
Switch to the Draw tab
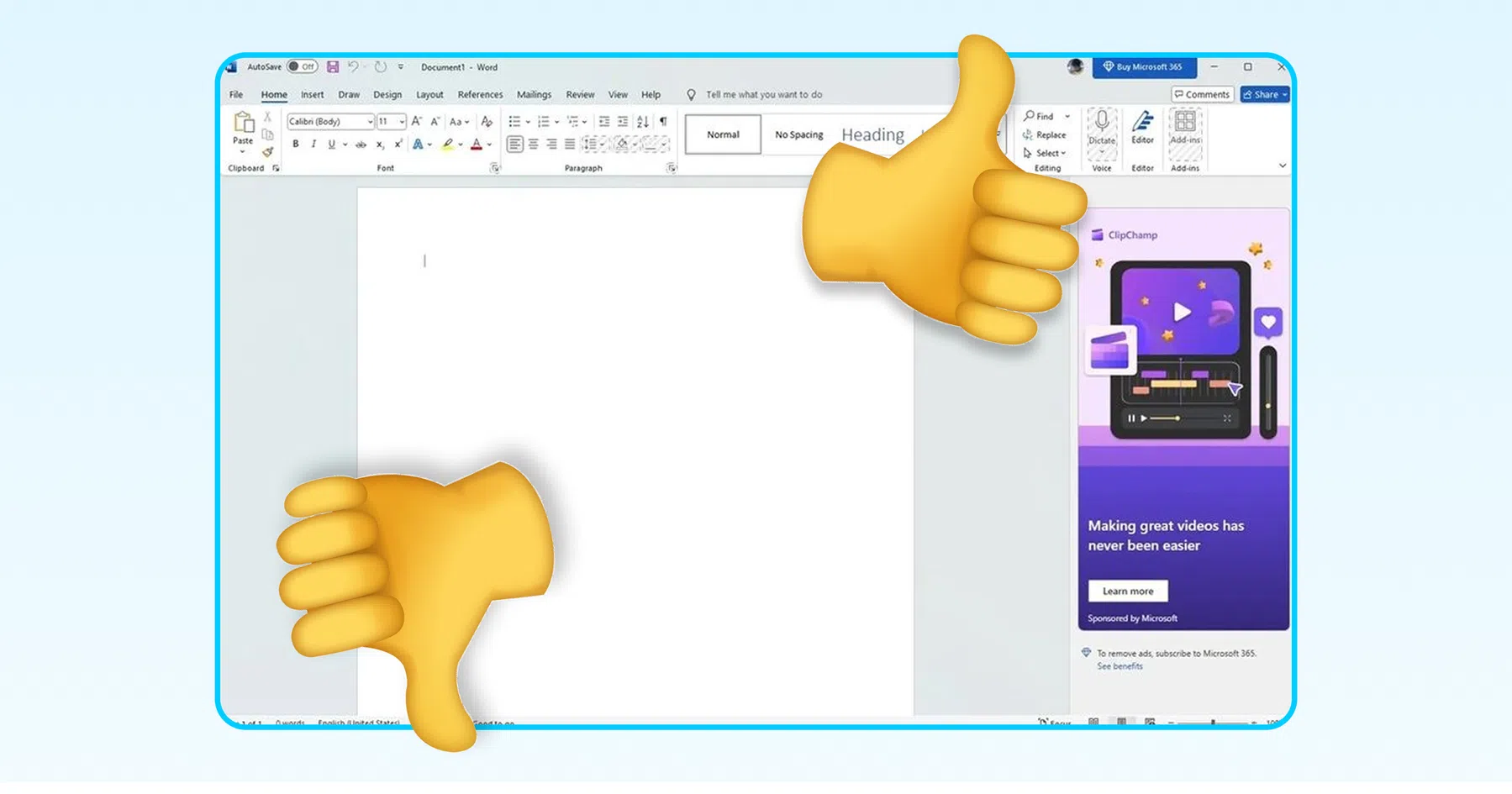point(349,95)
